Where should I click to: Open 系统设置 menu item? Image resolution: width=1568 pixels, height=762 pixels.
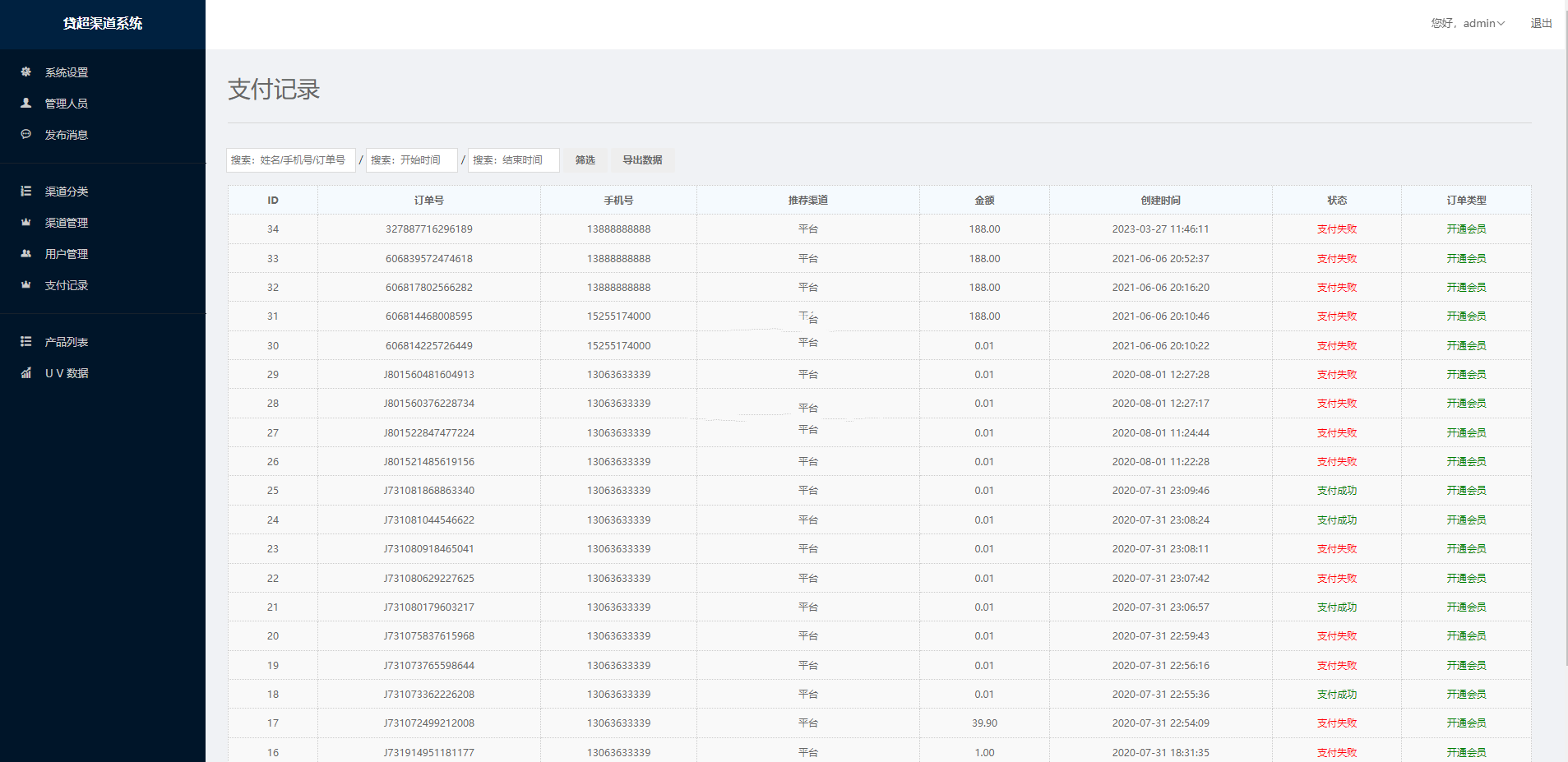[67, 72]
